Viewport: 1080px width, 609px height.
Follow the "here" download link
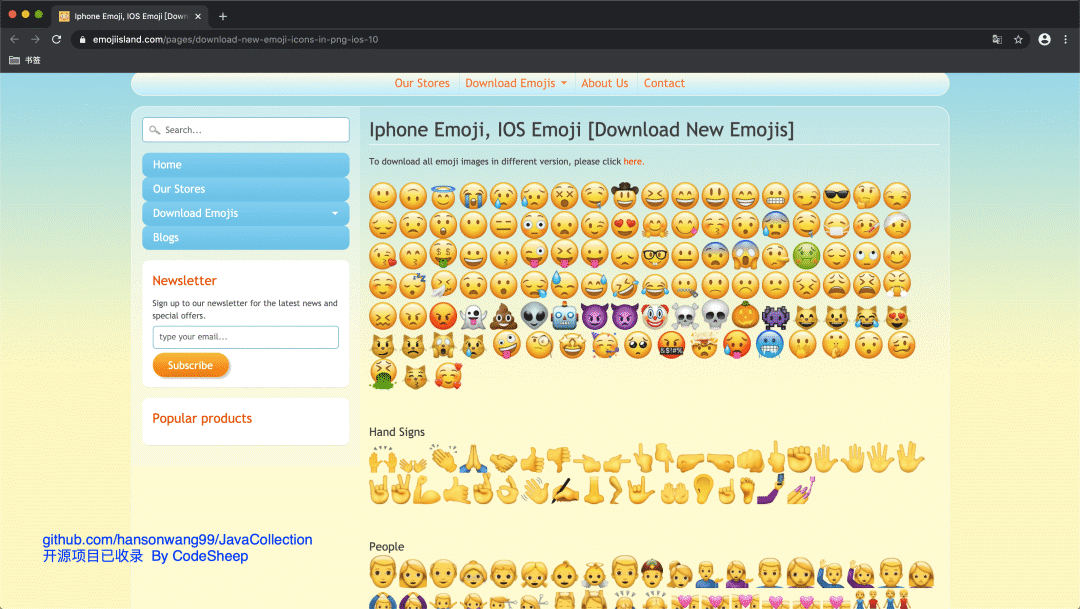point(632,161)
